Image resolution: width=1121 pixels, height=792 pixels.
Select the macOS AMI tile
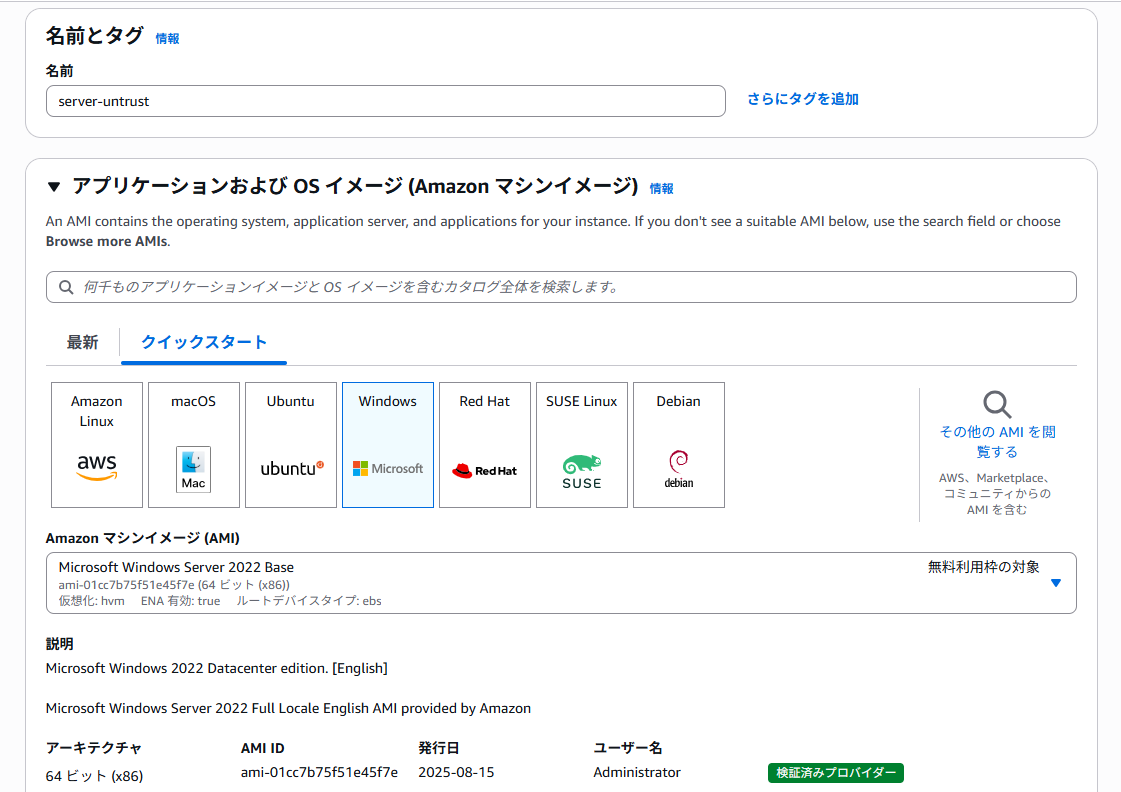point(194,445)
